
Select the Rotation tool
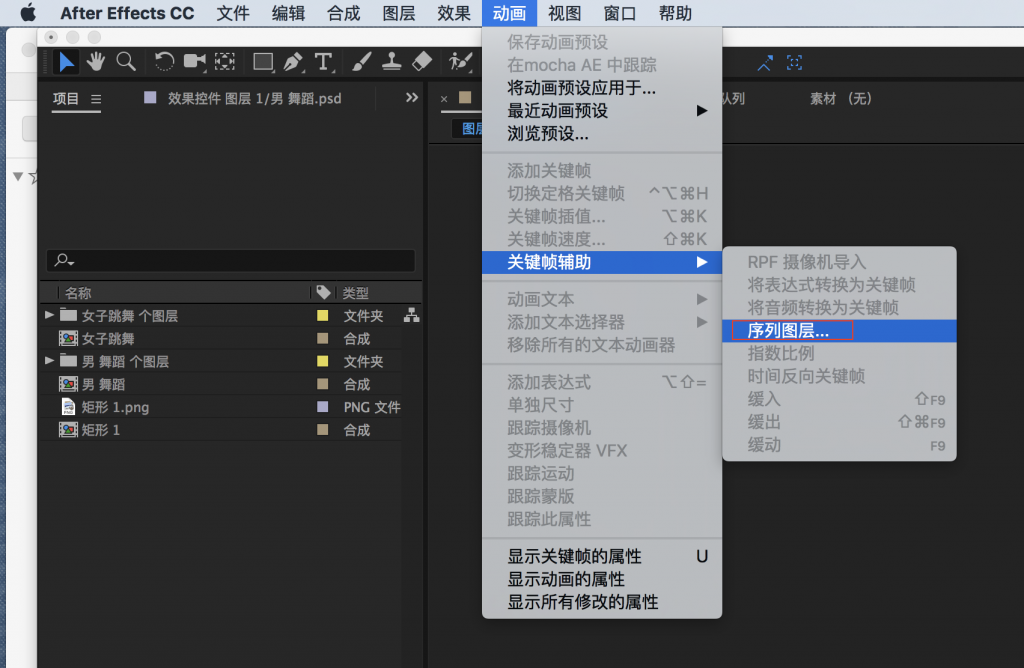point(164,62)
